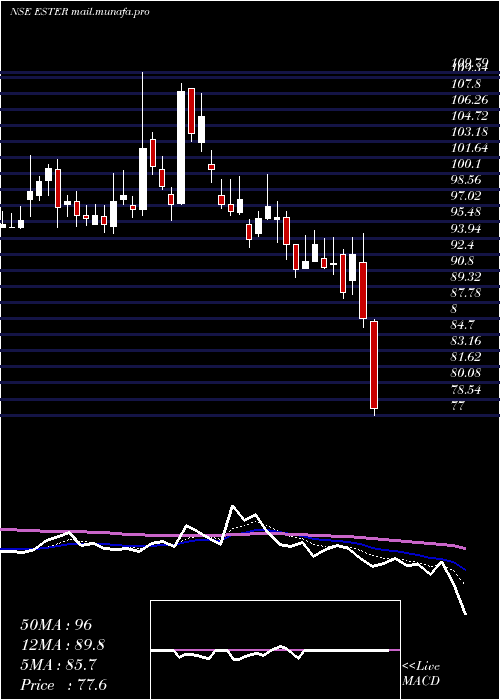Click the 100.1 price axis label
The width and height of the screenshot is (500, 700).
[466, 164]
